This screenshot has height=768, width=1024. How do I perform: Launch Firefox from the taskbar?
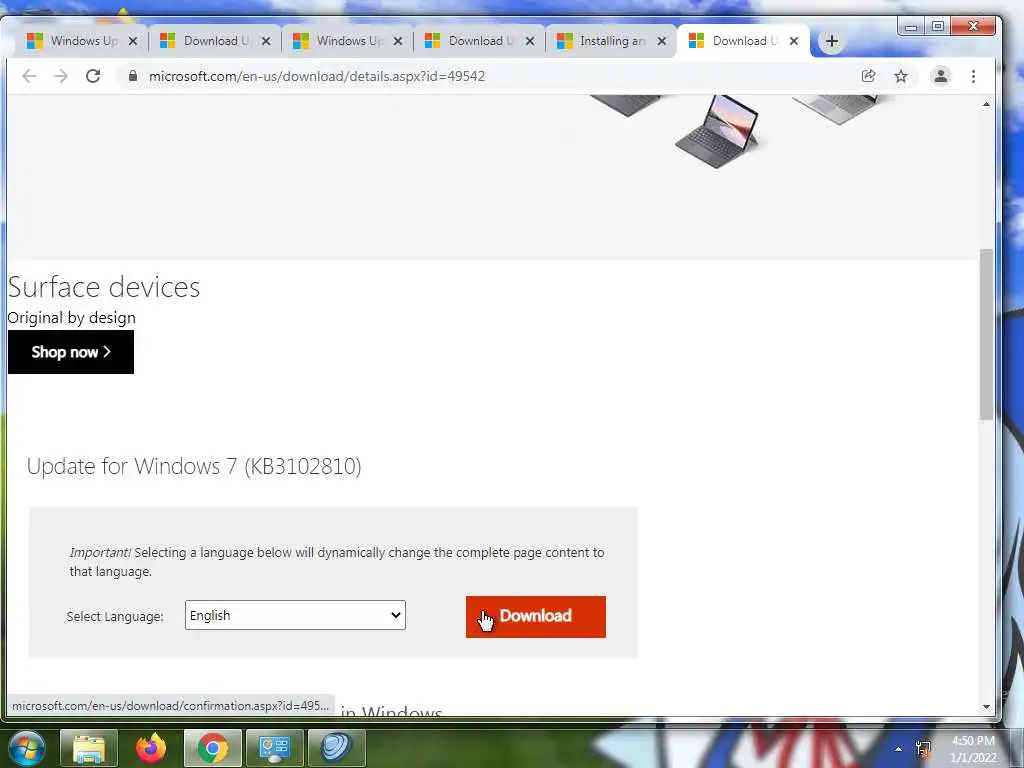coord(151,748)
